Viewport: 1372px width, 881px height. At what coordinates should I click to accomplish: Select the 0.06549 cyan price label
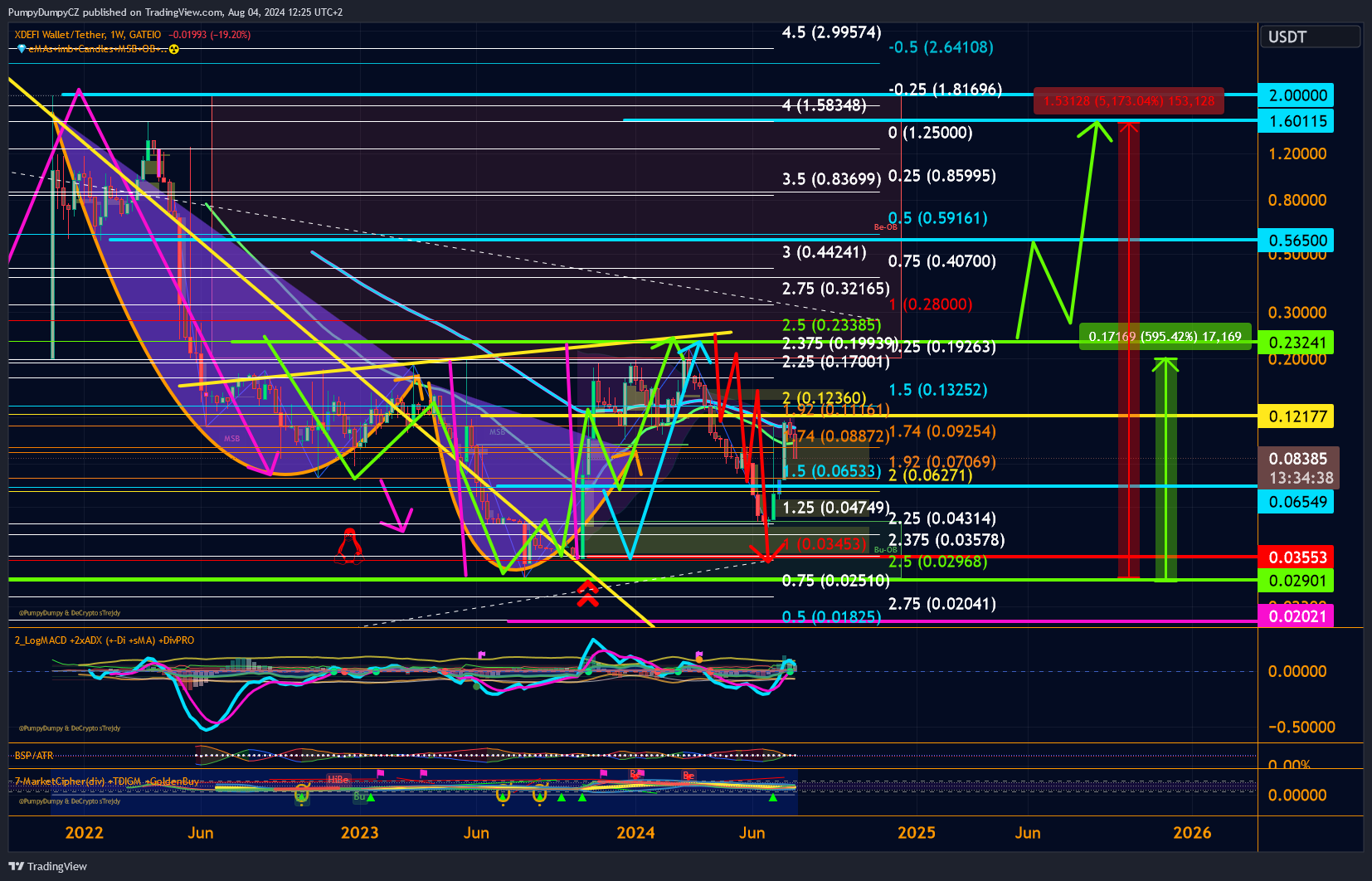[x=1297, y=502]
